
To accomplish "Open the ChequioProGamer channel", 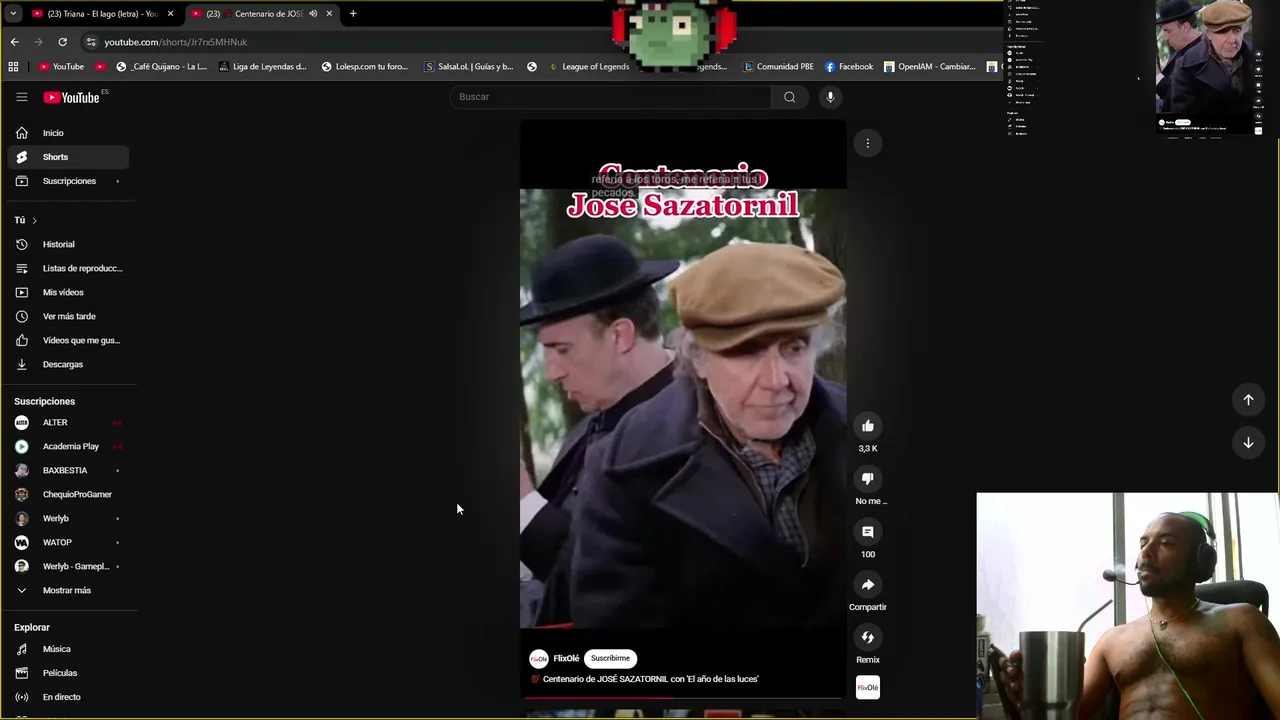I will pos(68,494).
